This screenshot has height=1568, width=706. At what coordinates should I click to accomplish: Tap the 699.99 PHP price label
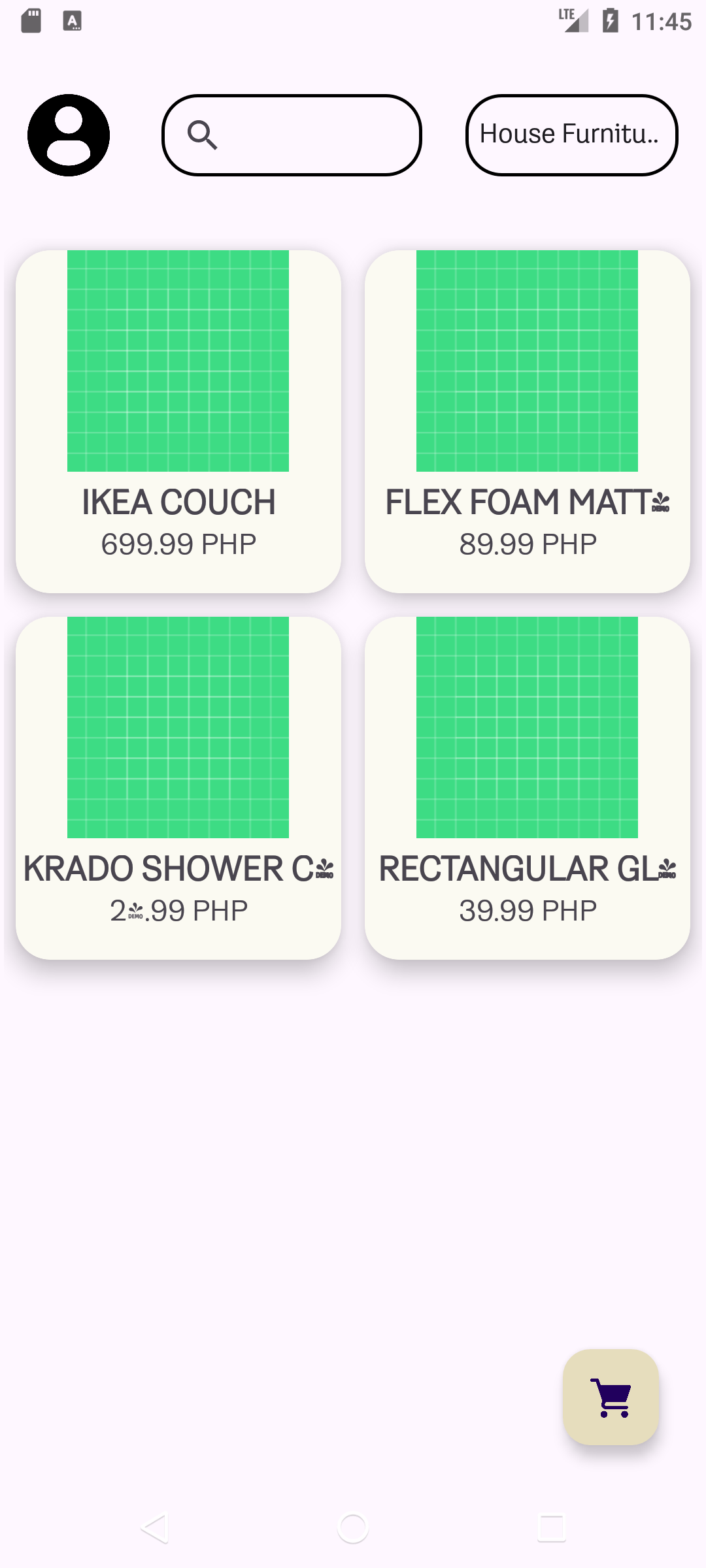[178, 544]
